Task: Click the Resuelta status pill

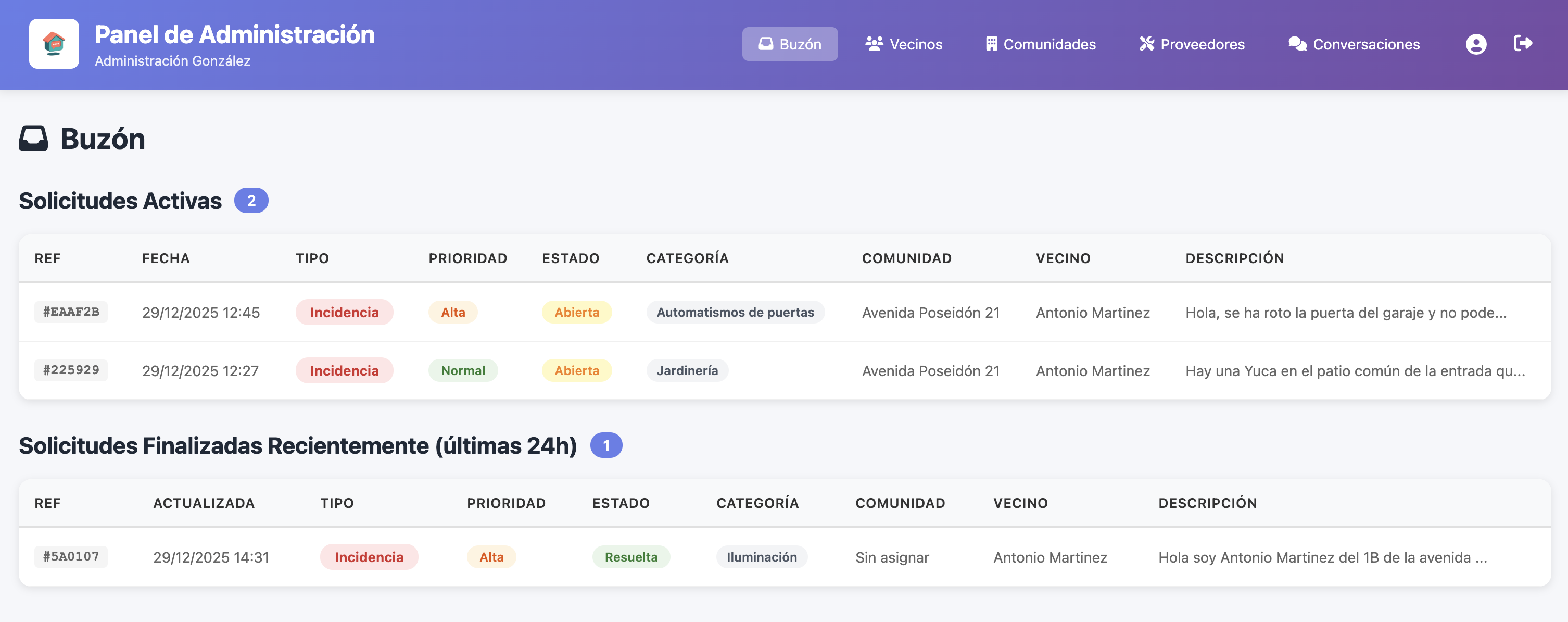Action: coord(631,556)
